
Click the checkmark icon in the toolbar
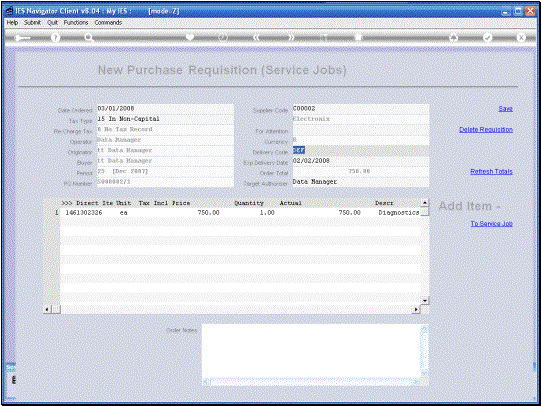click(487, 38)
